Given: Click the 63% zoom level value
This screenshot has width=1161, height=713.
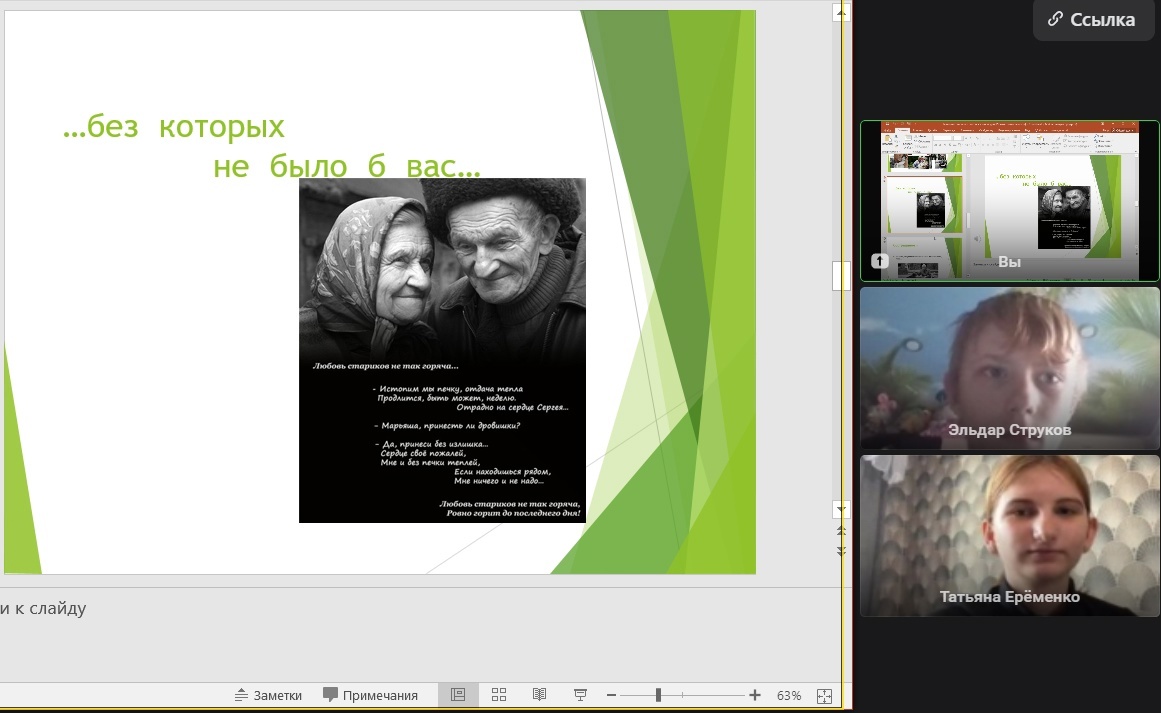Looking at the screenshot, I should 789,695.
